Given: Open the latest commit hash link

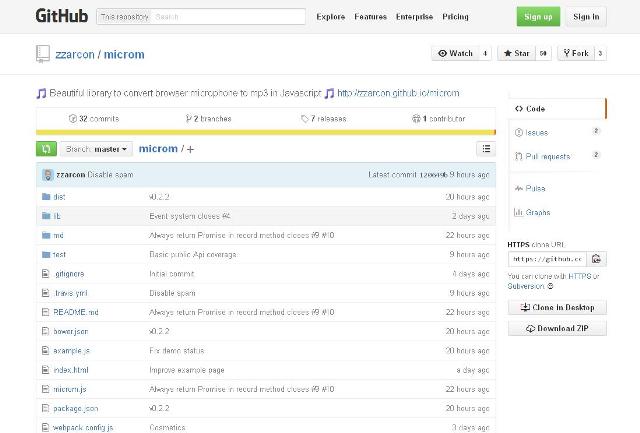Looking at the screenshot, I should click(x=434, y=175).
